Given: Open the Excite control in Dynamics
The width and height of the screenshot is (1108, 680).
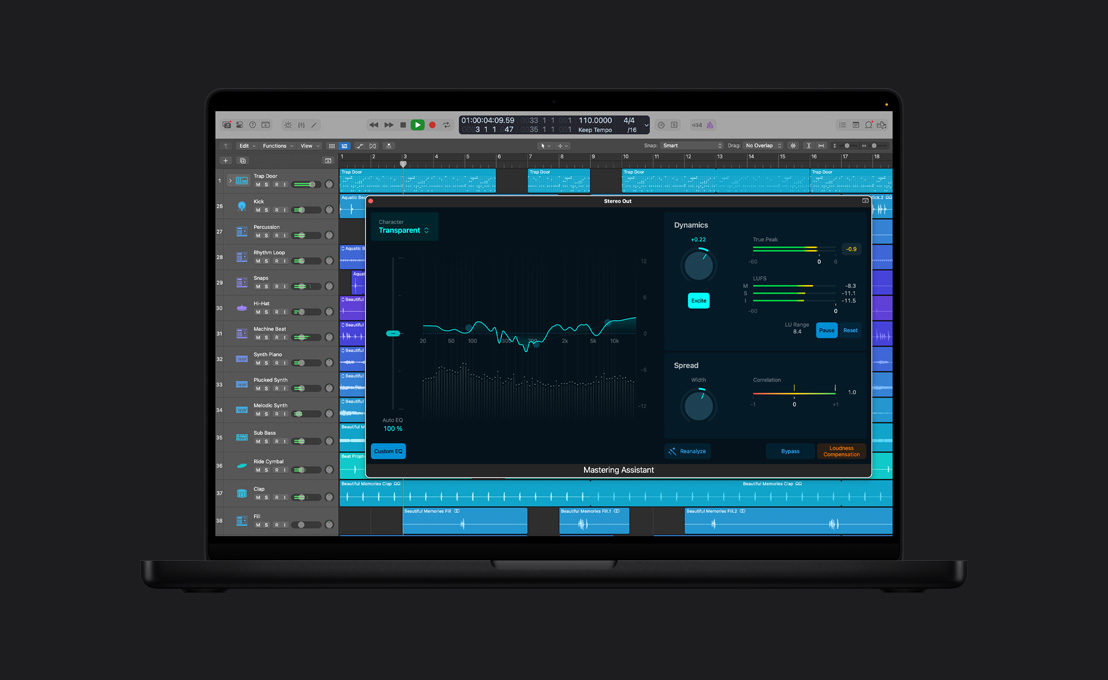Looking at the screenshot, I should pyautogui.click(x=699, y=300).
